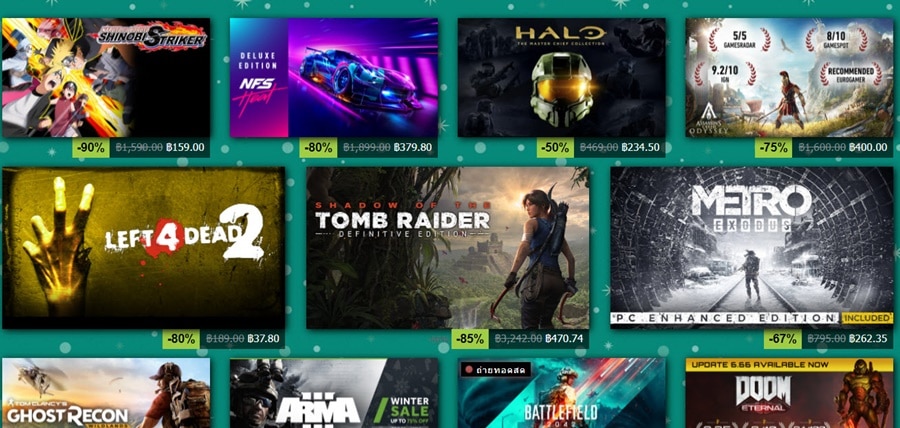The height and width of the screenshot is (428, 900).
Task: Click the -85% Tomb Raider discount badge
Action: click(x=470, y=338)
